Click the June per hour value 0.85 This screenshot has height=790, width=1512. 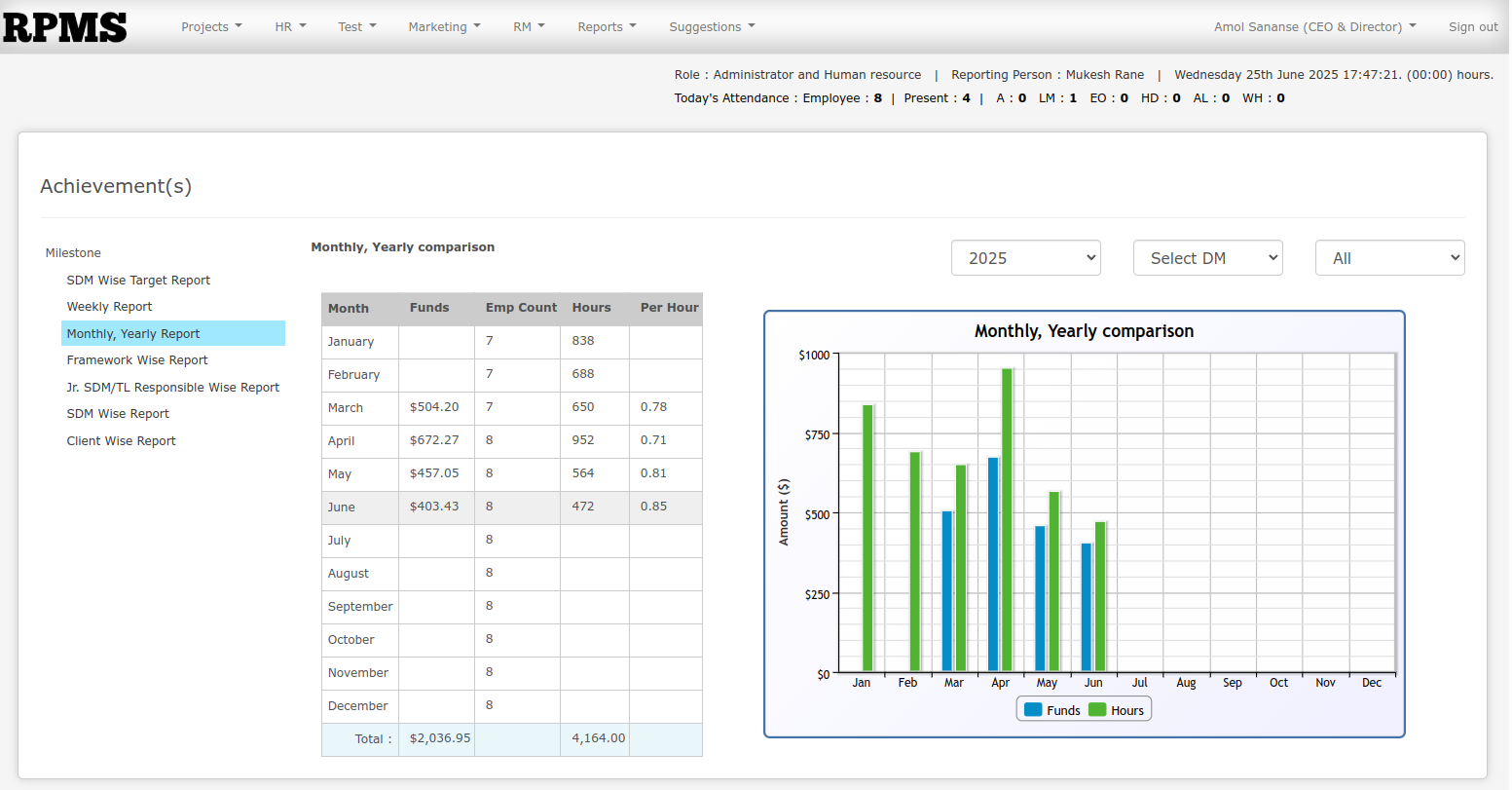coord(653,507)
